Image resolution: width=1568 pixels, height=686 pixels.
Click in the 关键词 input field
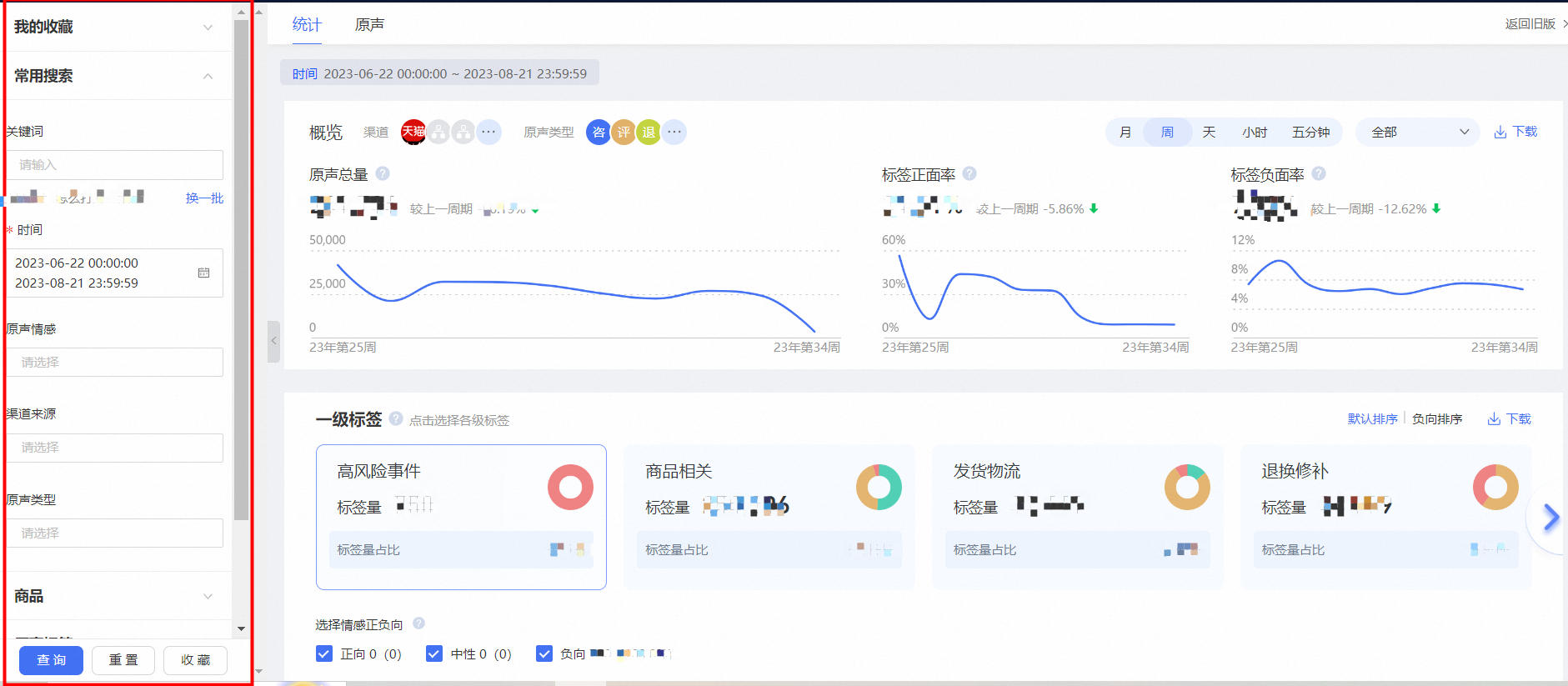click(x=115, y=165)
